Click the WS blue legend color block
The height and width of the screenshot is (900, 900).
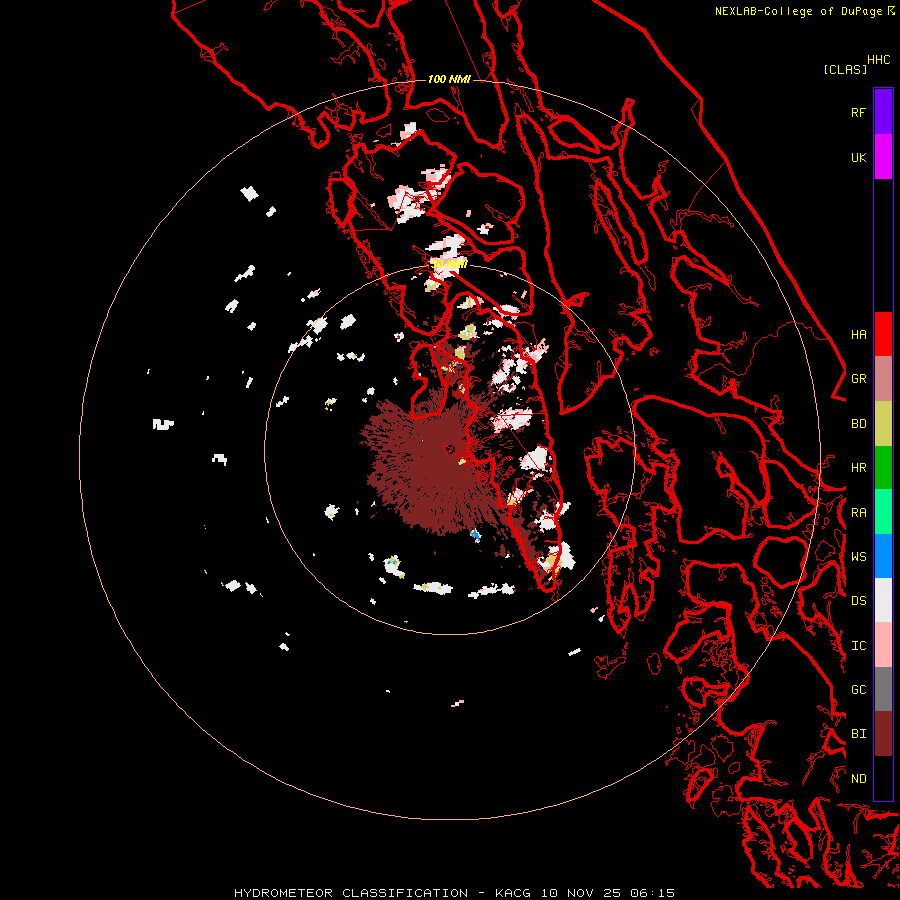point(883,556)
